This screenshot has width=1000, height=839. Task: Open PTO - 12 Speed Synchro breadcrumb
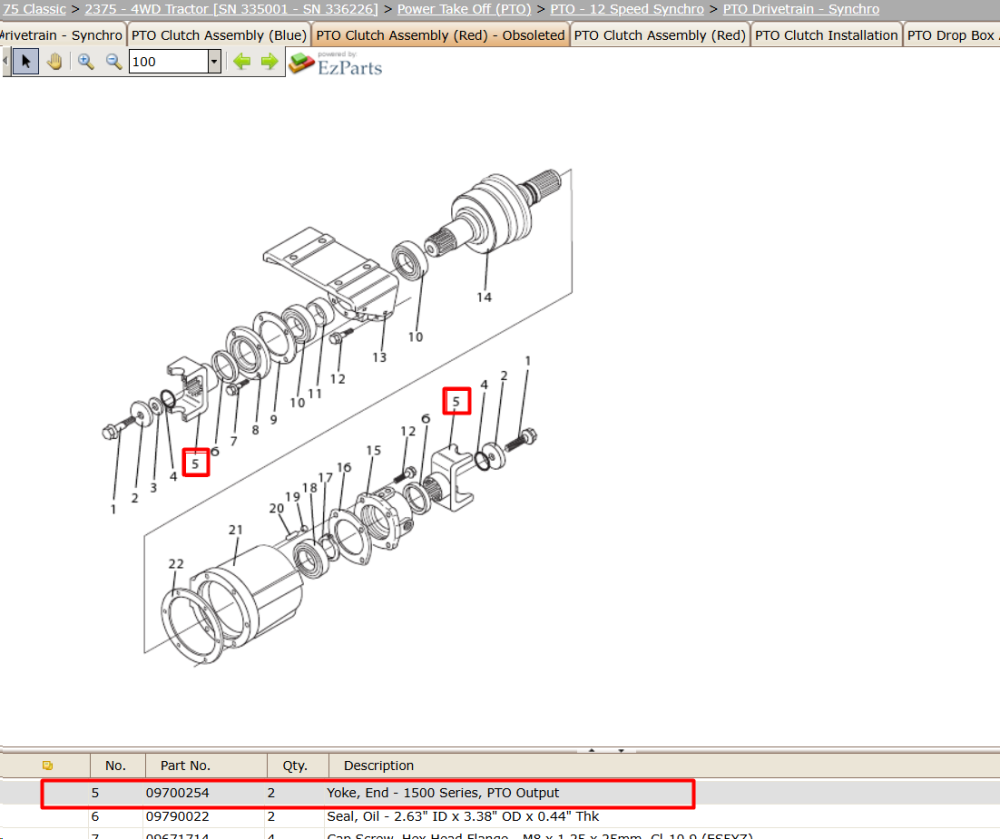point(627,9)
